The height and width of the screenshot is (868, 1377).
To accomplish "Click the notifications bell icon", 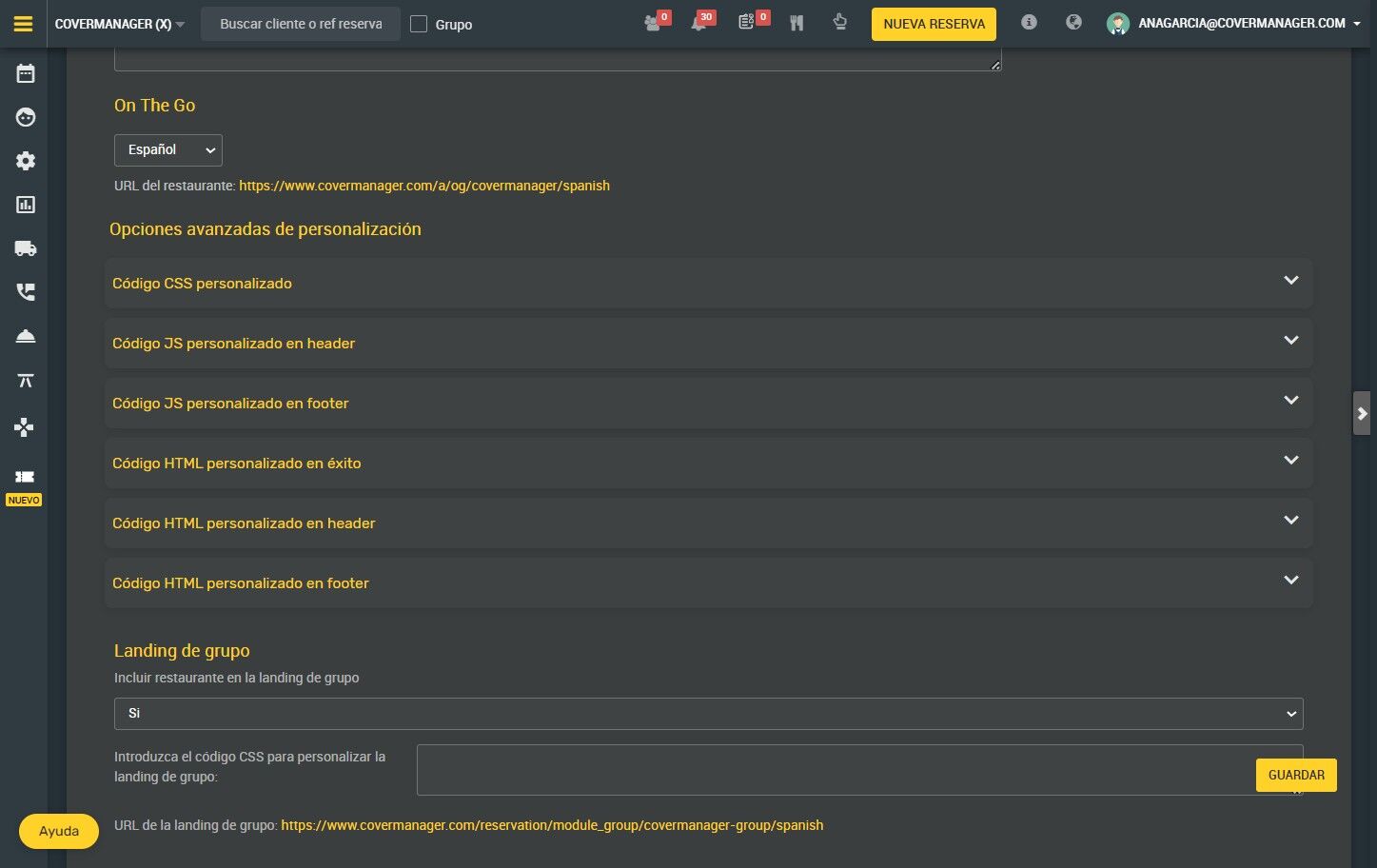I will tap(698, 23).
